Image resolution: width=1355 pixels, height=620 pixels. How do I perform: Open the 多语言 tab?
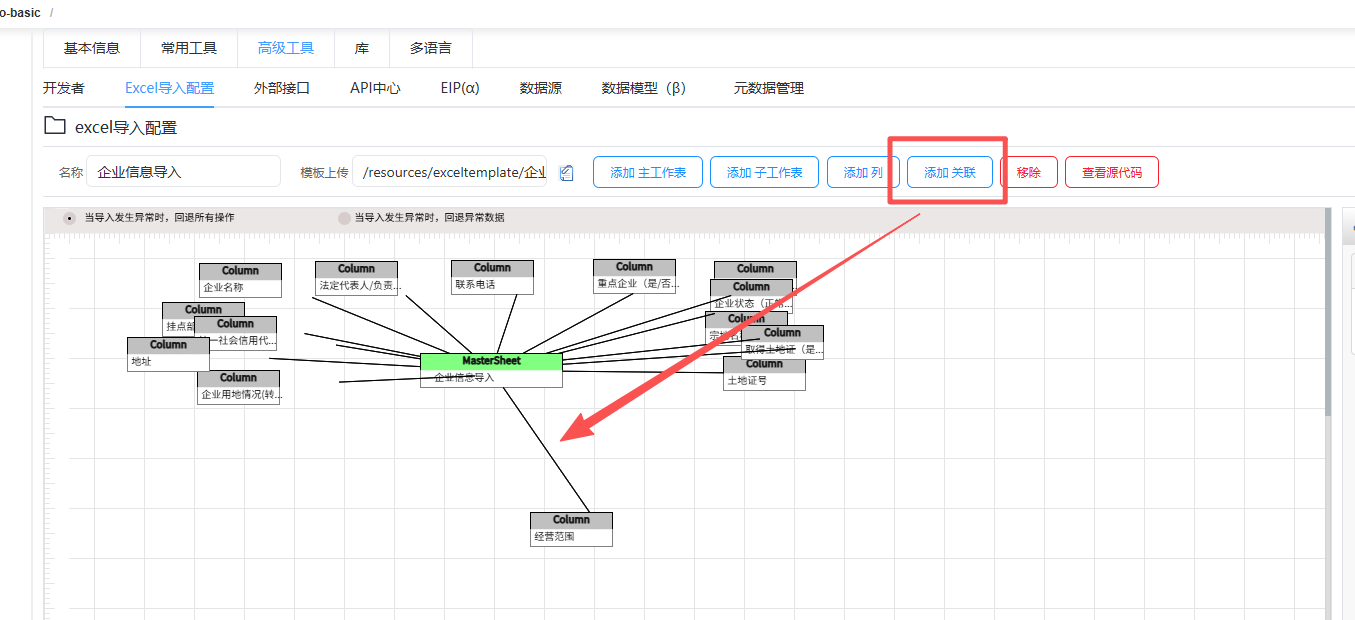[430, 48]
